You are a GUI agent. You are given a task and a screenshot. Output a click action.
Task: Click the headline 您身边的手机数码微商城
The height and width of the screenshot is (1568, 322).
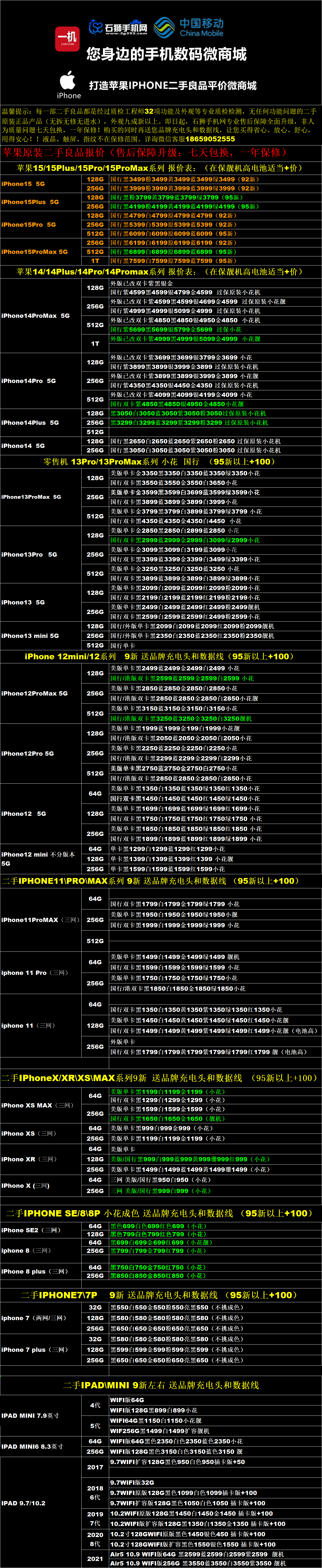pyautogui.click(x=167, y=54)
